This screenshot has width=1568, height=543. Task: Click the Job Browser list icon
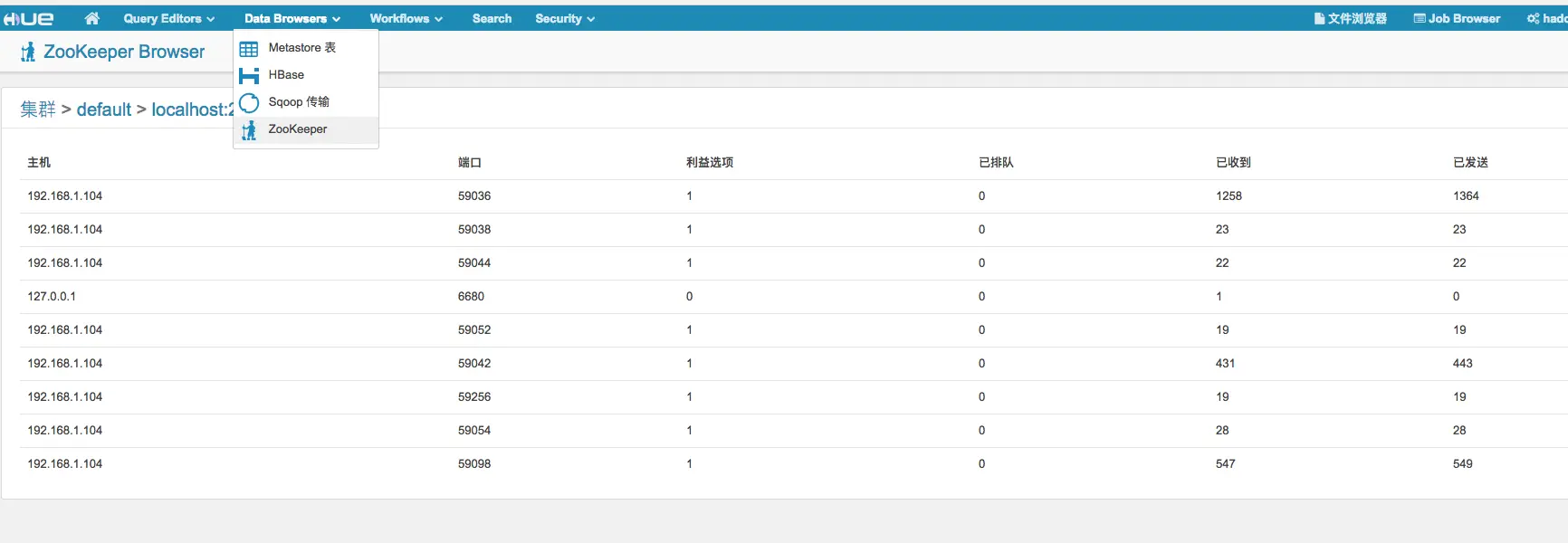coord(1420,18)
